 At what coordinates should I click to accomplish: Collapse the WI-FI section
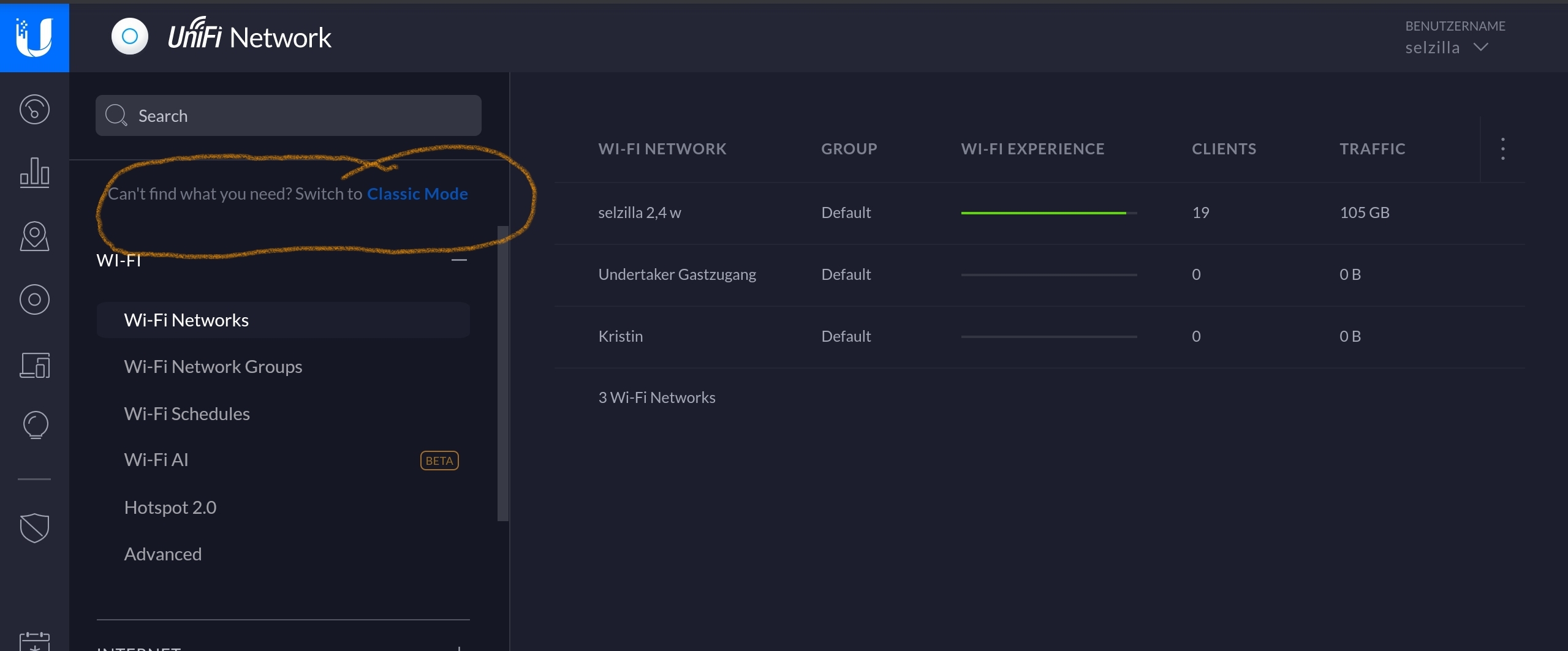coord(459,260)
